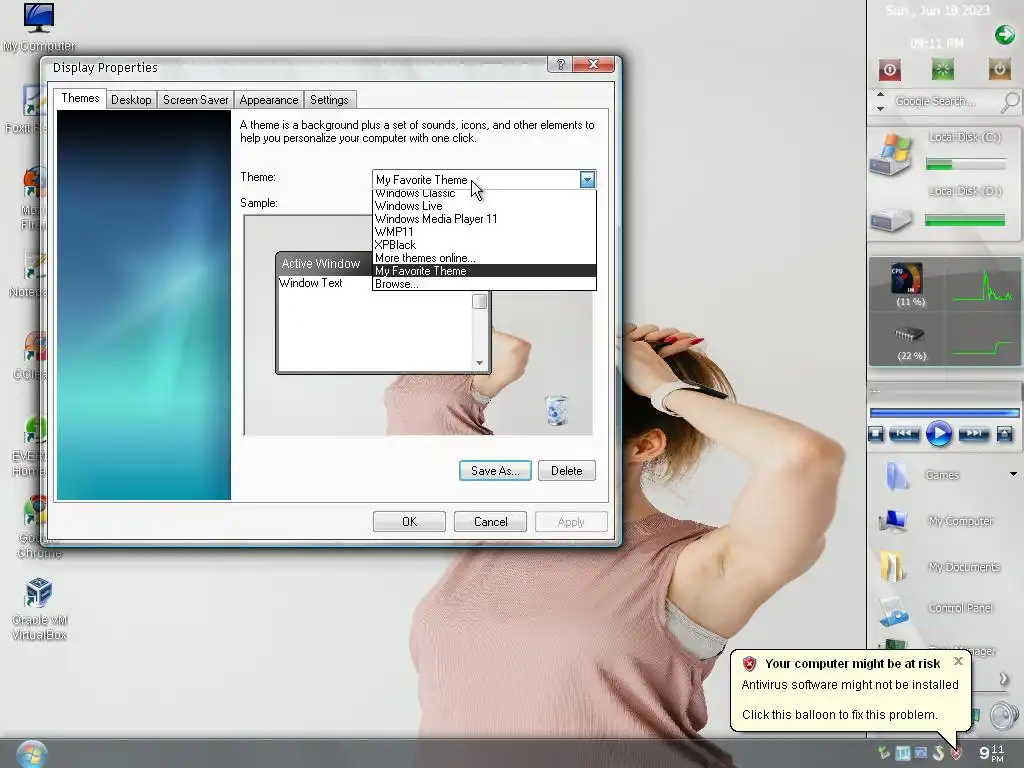Click the help question mark button
This screenshot has height=768, width=1024.
coord(560,64)
